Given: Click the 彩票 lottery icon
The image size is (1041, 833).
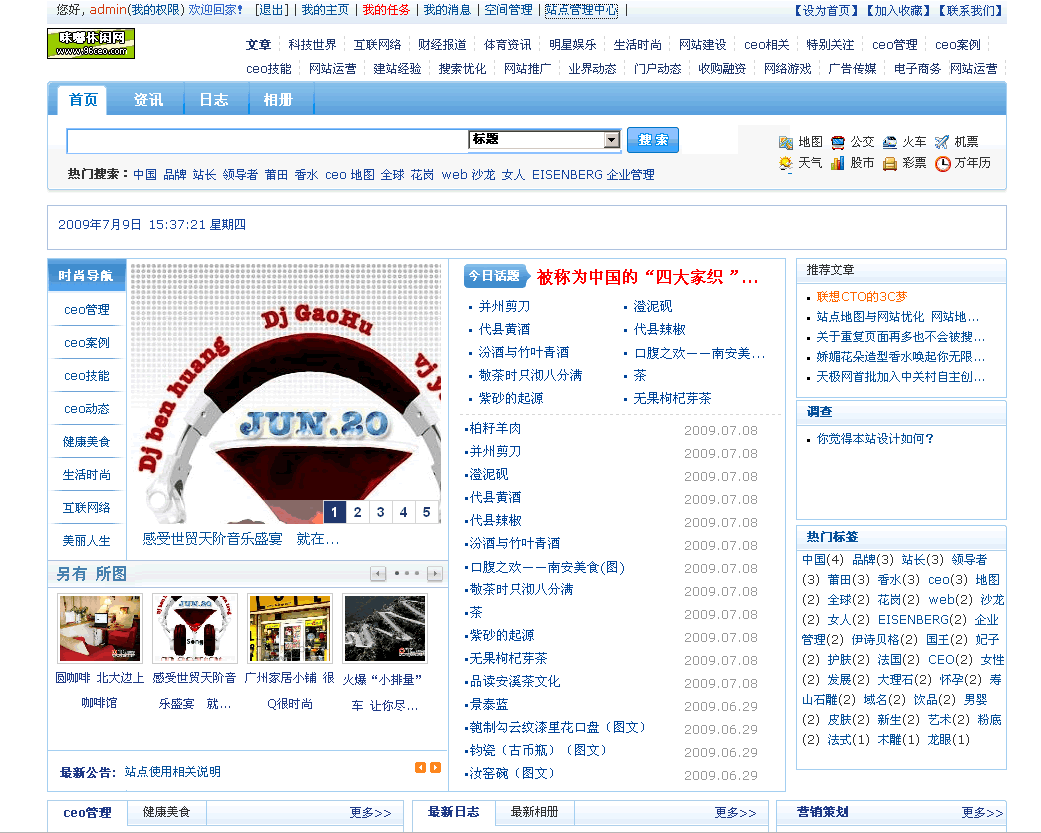Looking at the screenshot, I should [890, 163].
